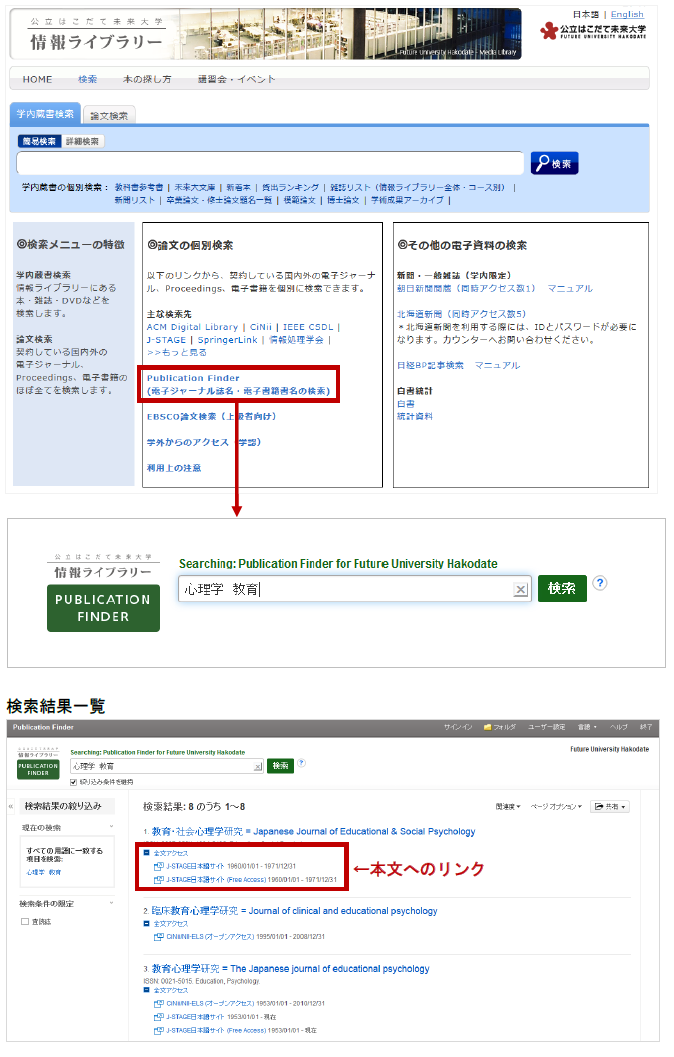The height and width of the screenshot is (1057, 674).
Task: Click the blue 検索 button with magnifier
Action: point(554,163)
